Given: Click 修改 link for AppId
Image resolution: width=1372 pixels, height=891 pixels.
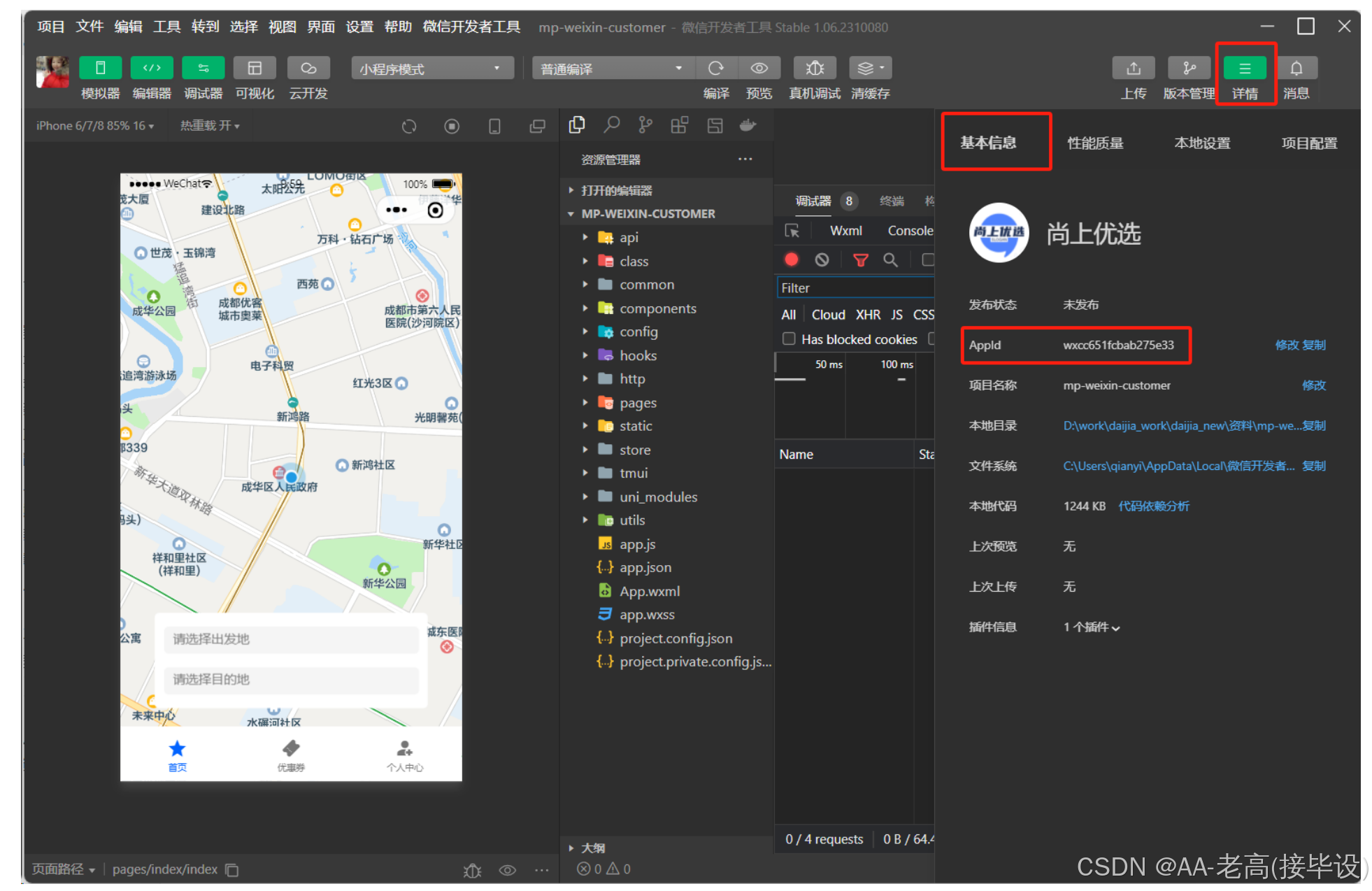Looking at the screenshot, I should [1286, 345].
